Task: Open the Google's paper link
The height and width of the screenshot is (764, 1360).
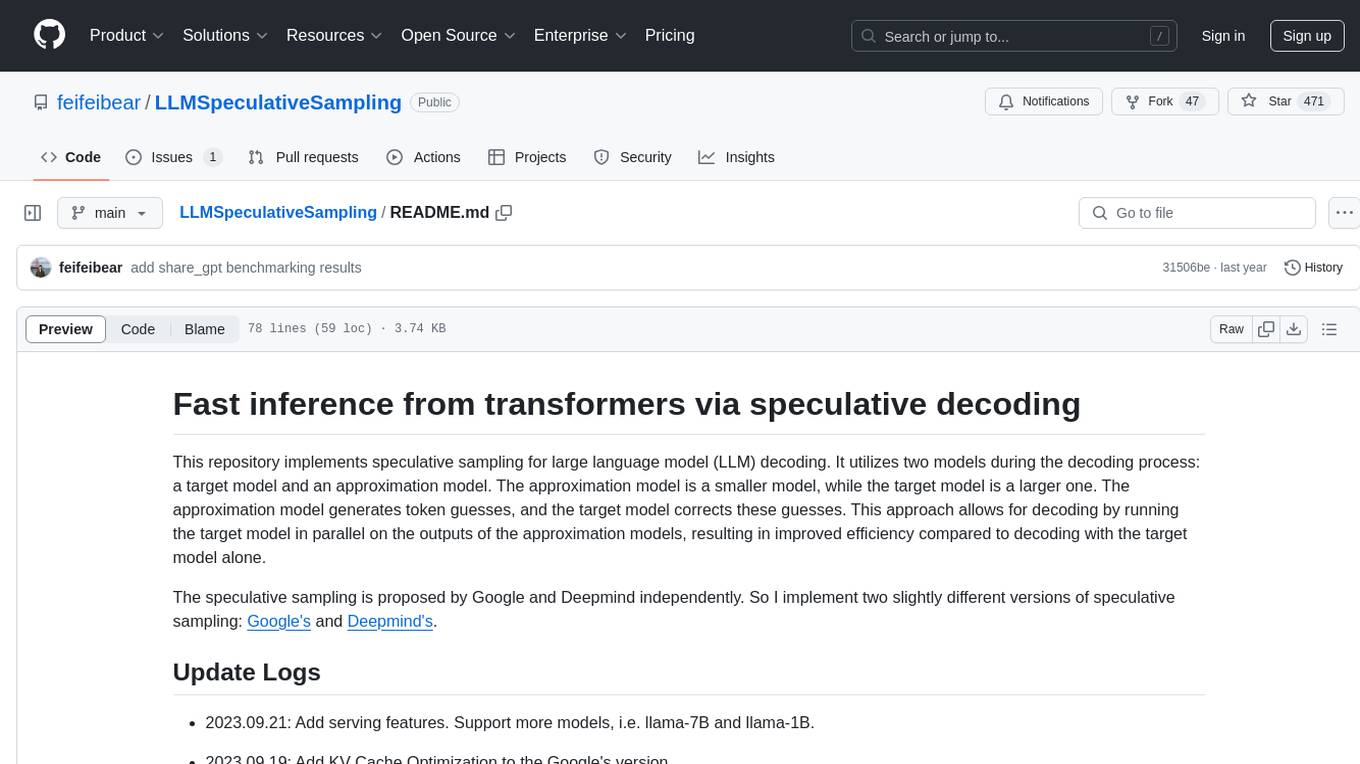Action: tap(279, 621)
